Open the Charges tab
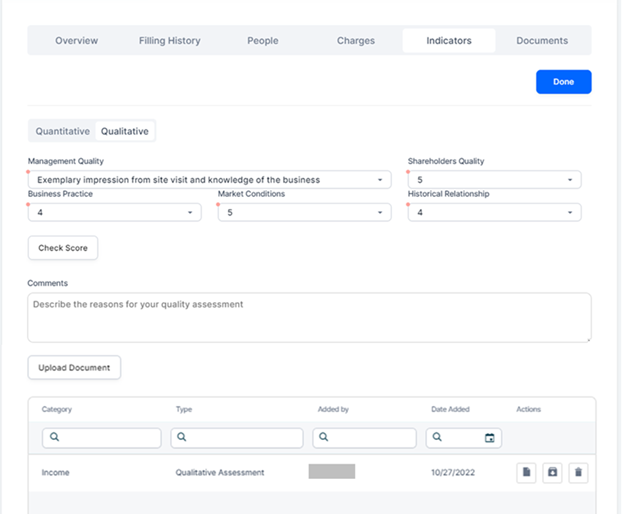This screenshot has height=514, width=626. pyautogui.click(x=355, y=41)
